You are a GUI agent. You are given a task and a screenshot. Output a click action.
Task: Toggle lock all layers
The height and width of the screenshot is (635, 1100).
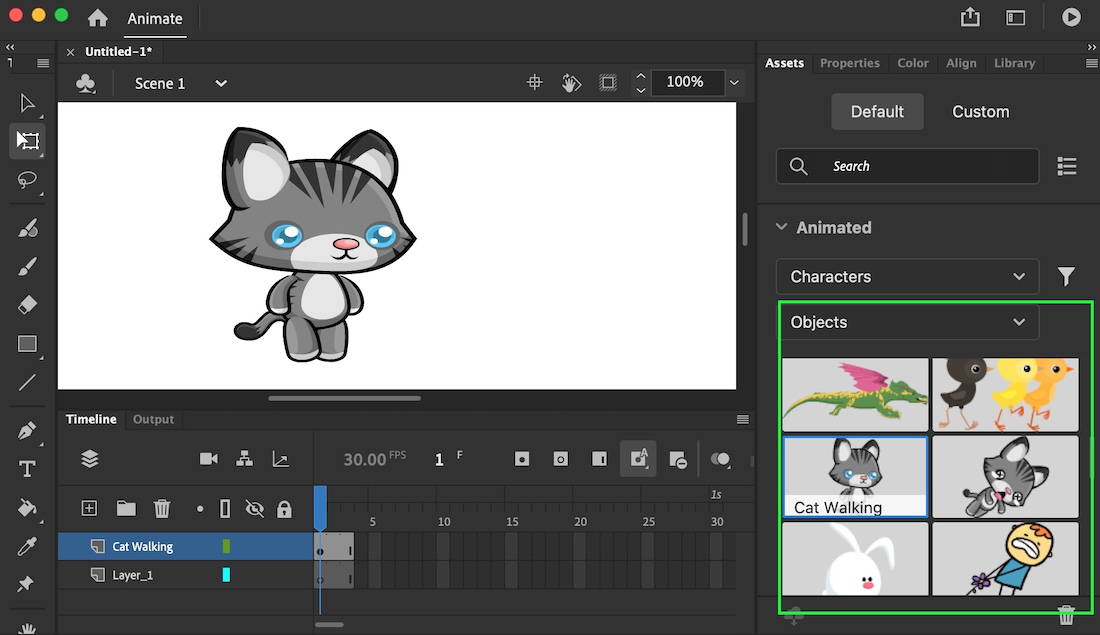pos(284,509)
